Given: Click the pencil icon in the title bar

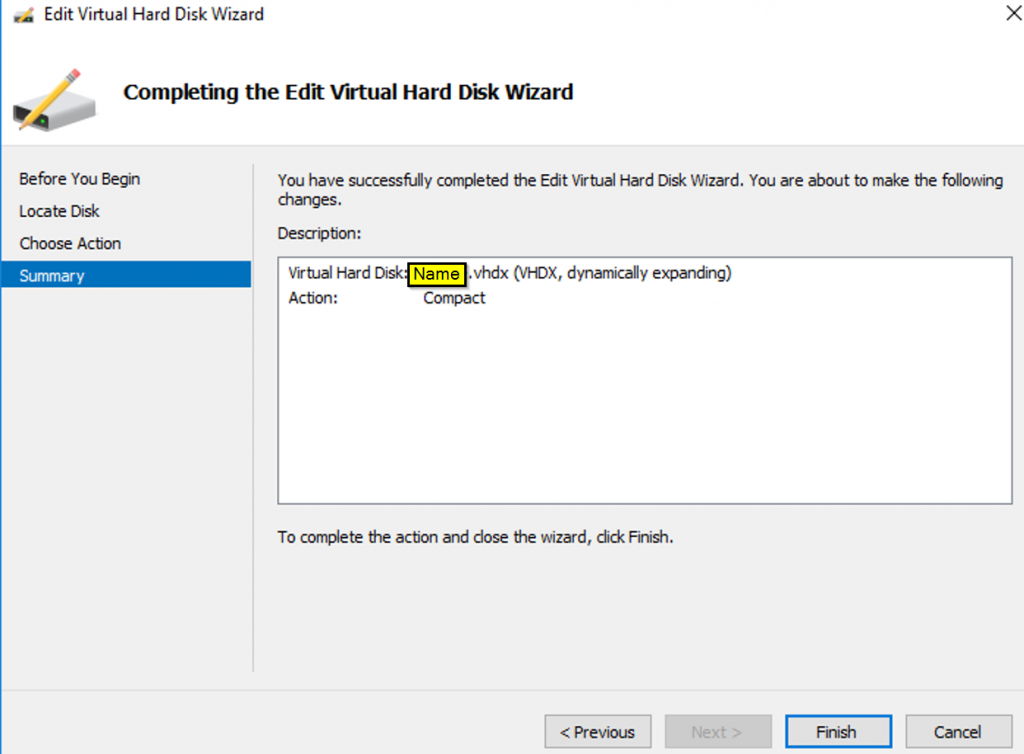Looking at the screenshot, I should (22, 15).
